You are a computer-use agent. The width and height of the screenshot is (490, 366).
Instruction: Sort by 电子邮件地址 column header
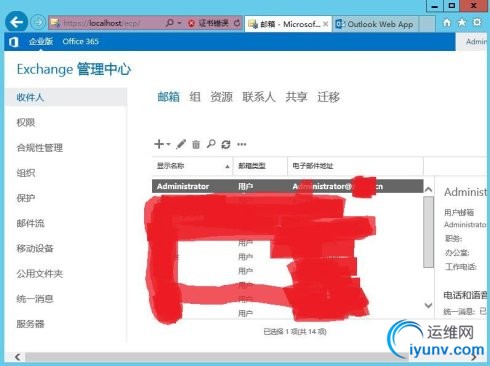coord(356,166)
